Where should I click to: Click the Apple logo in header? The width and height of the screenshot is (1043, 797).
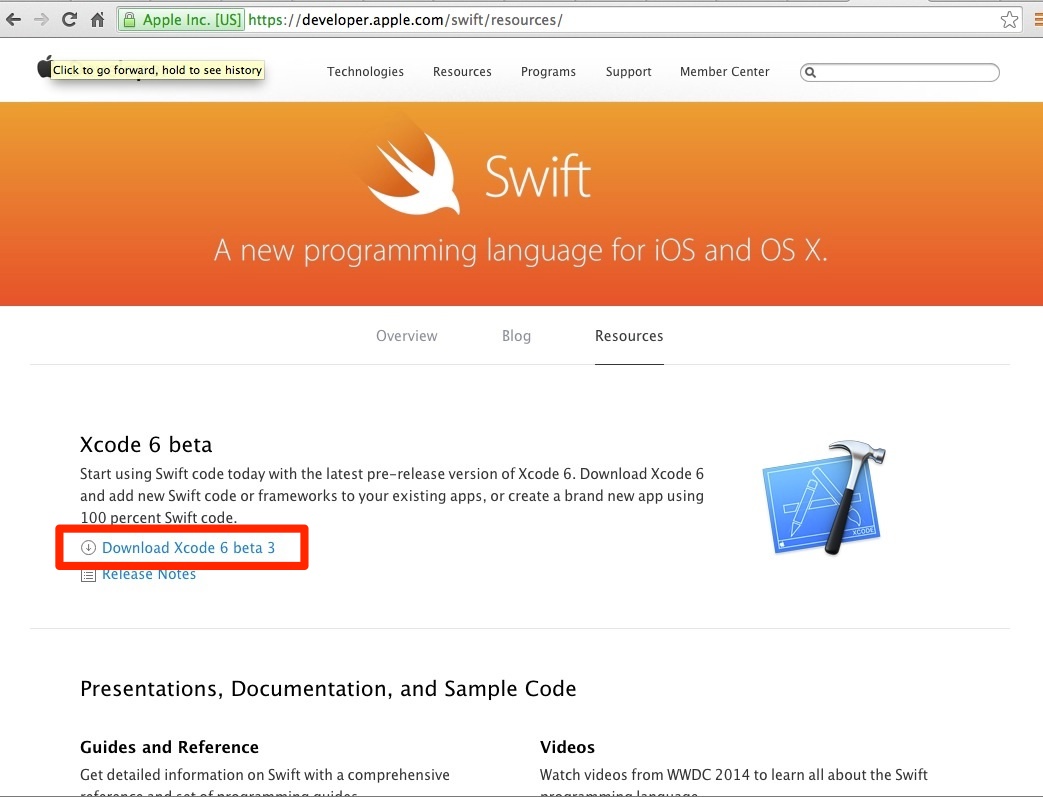[x=44, y=67]
